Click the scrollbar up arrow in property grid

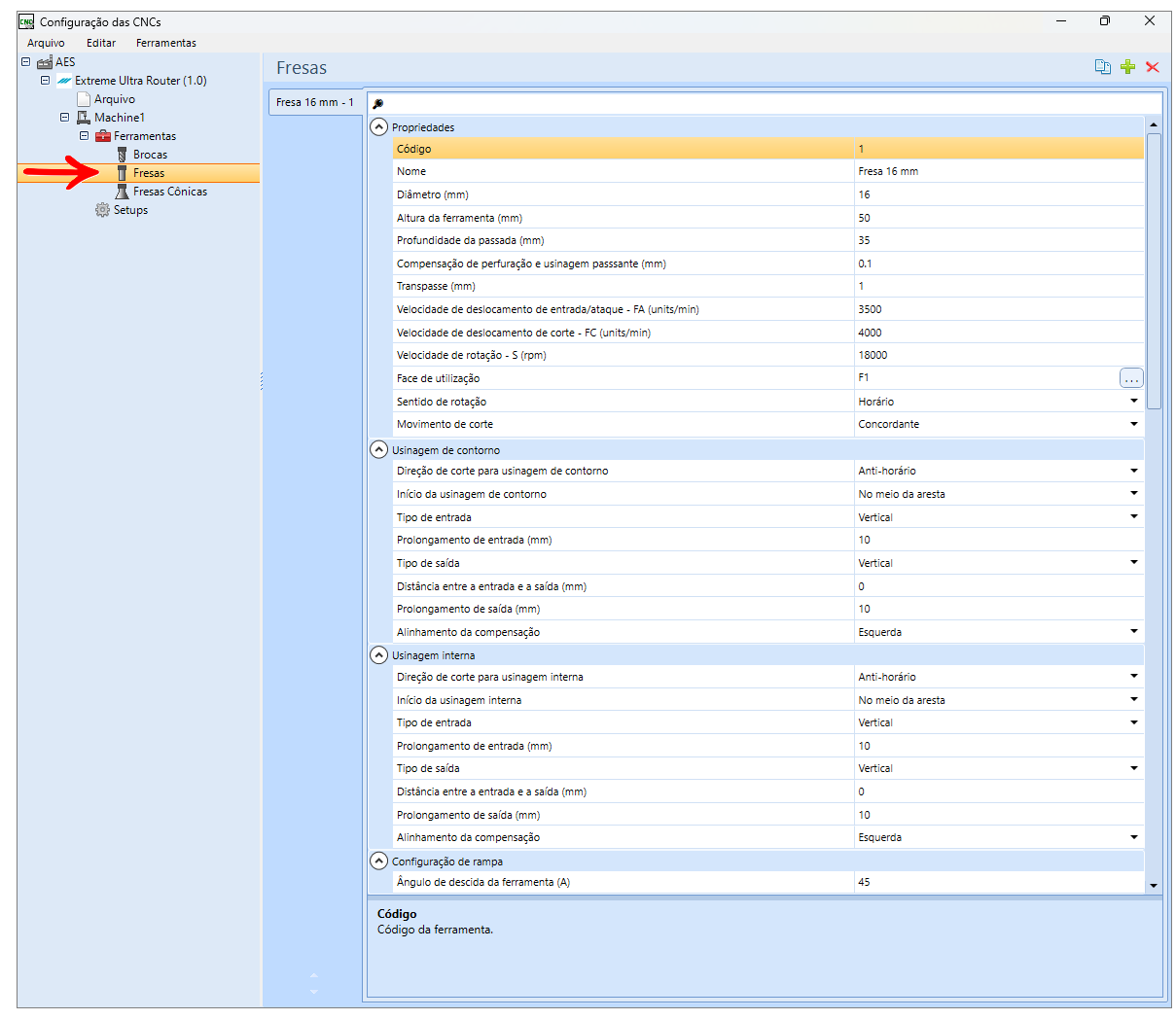[1154, 124]
